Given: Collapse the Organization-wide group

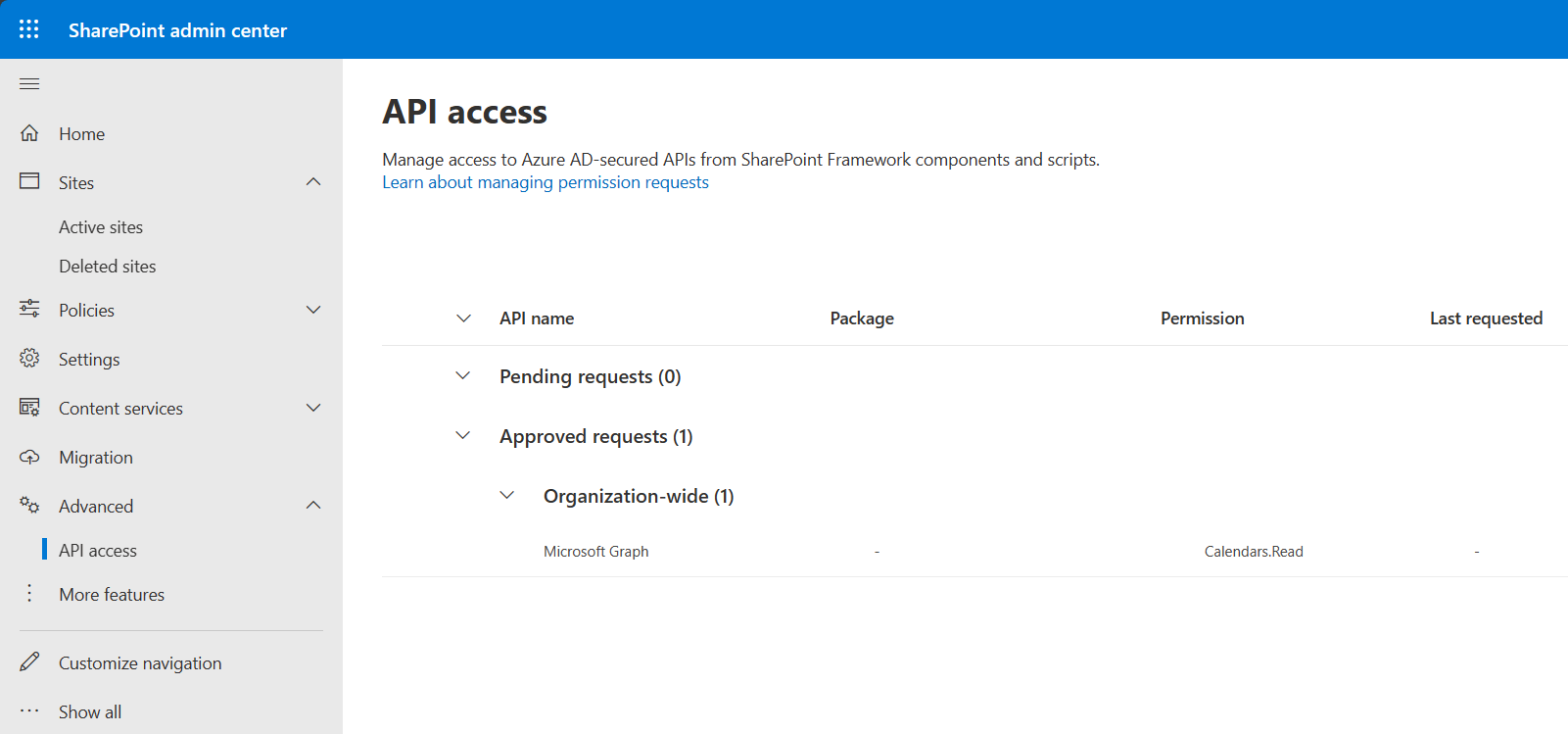Looking at the screenshot, I should (507, 496).
